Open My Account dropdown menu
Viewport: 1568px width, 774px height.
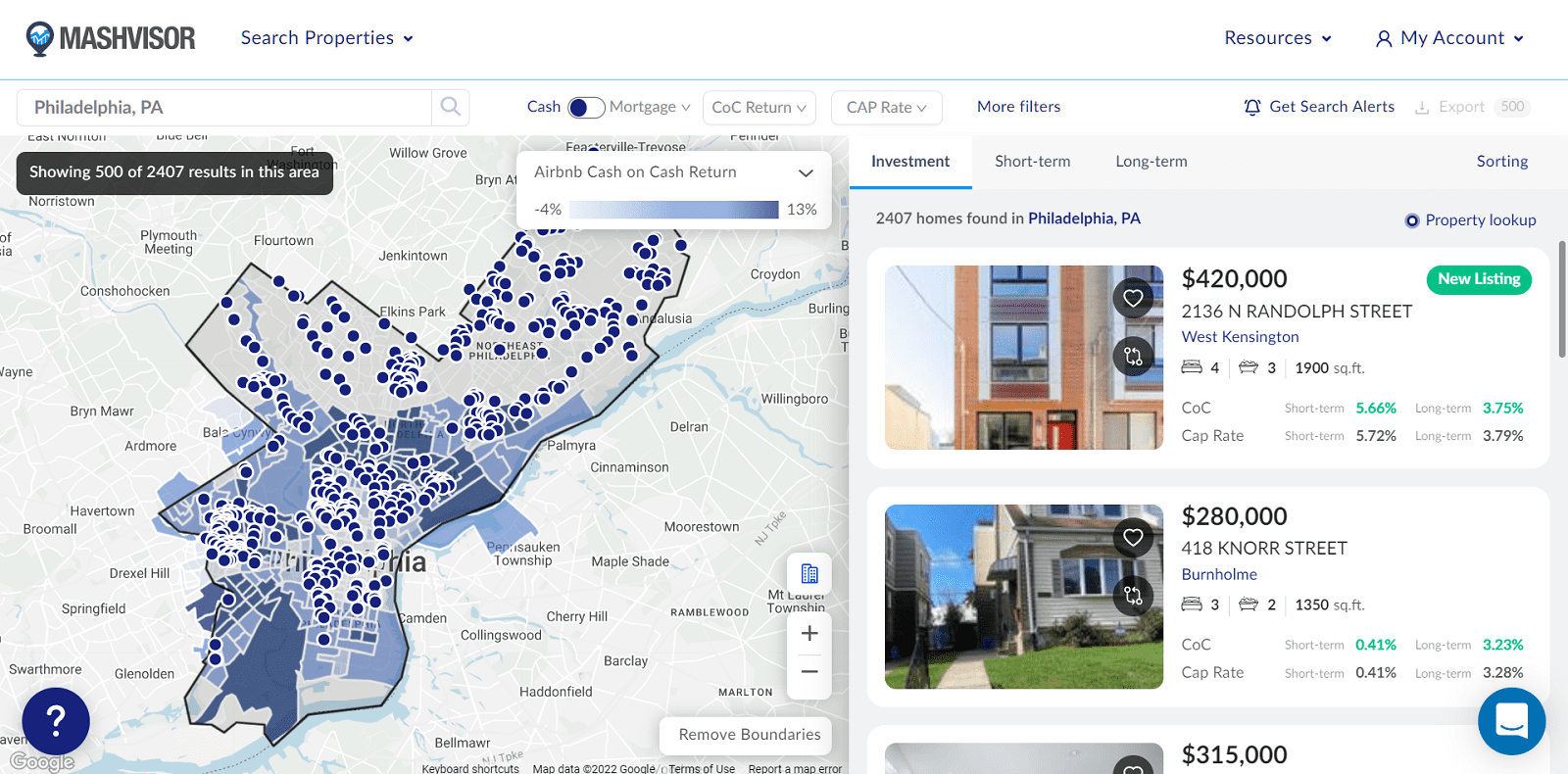pos(1450,38)
